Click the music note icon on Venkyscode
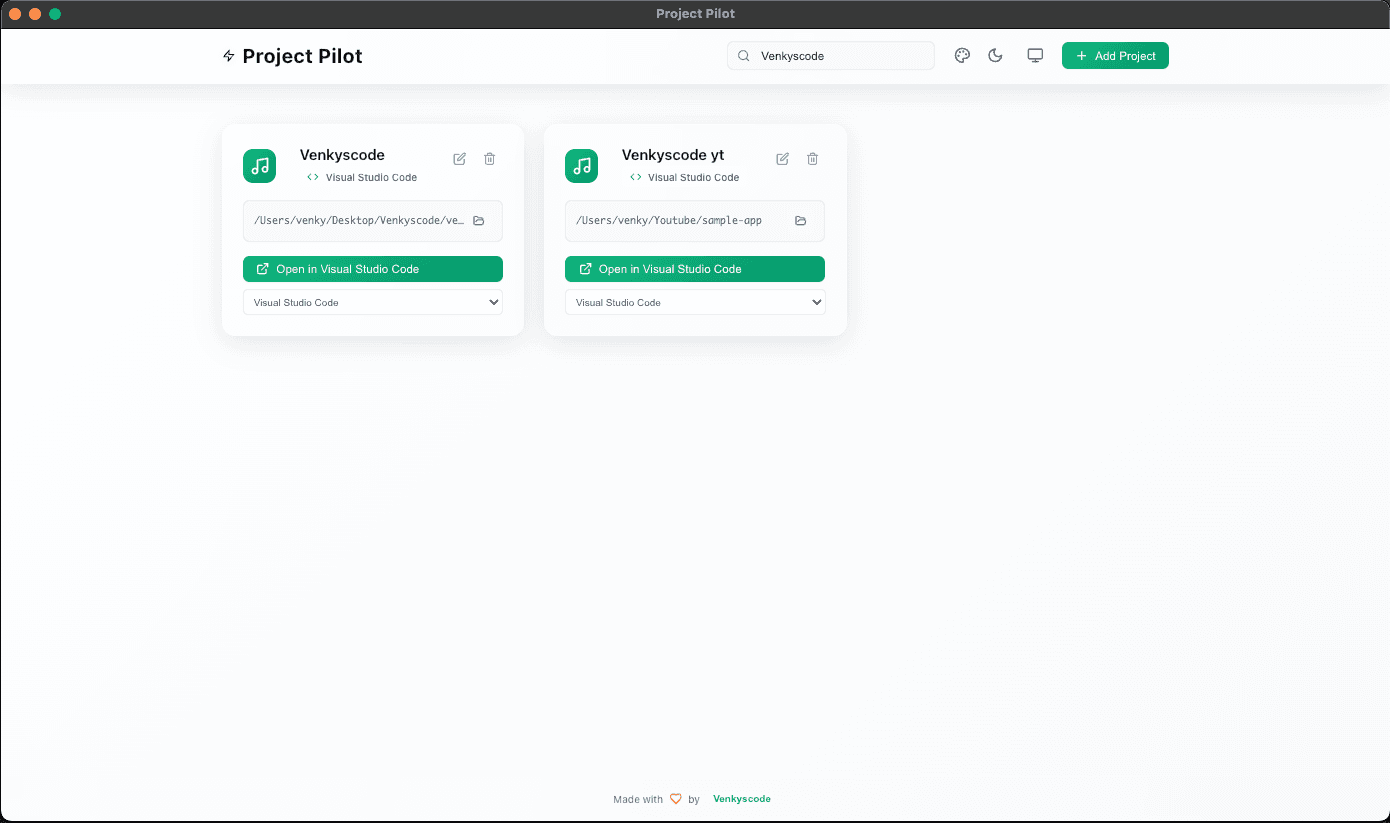Screen dimensions: 1390x823 click(259, 166)
